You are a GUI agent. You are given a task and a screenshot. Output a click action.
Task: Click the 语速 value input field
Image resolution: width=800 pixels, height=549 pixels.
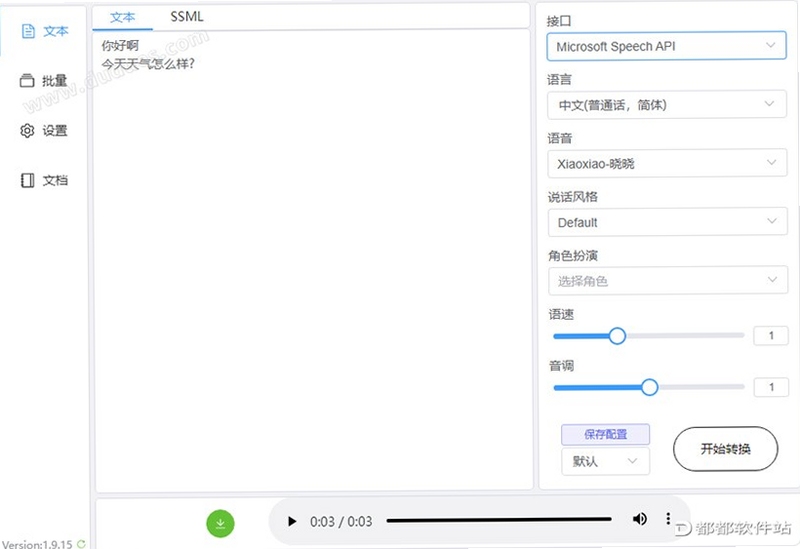tap(771, 336)
